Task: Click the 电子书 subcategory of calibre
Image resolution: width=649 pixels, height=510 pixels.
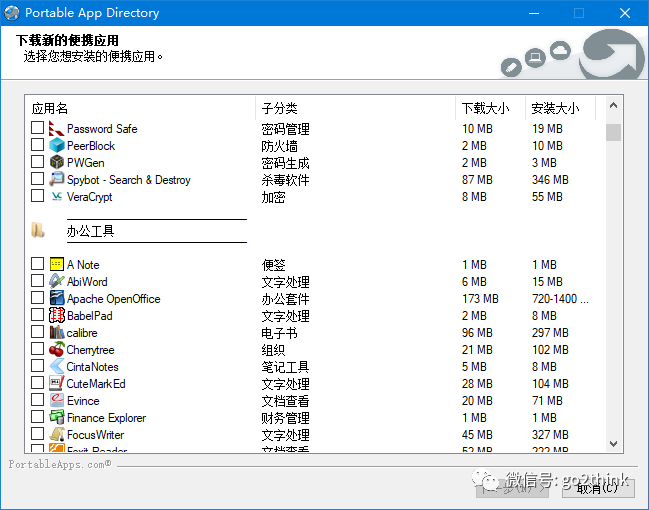Action: (279, 333)
